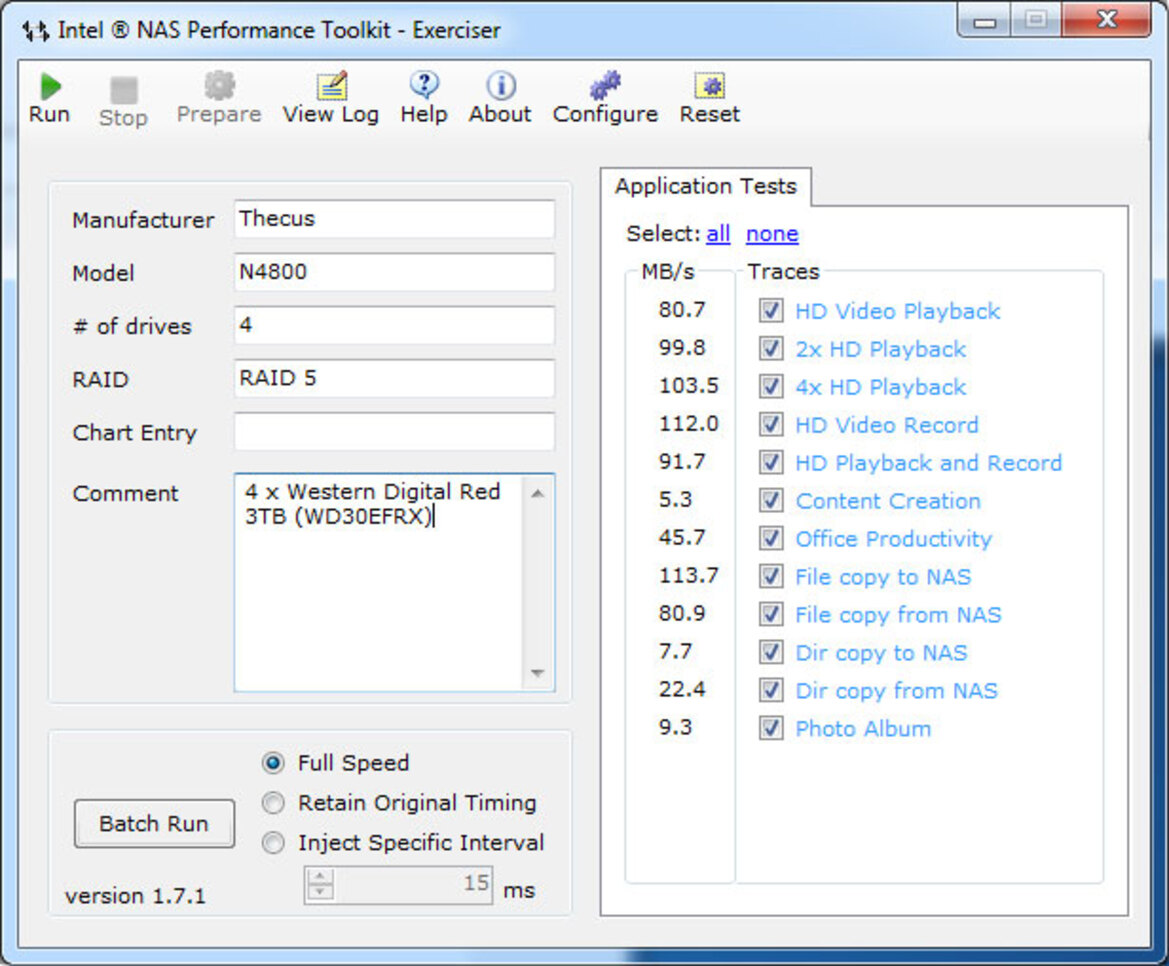Uncheck HD Video Playback checkbox
The height and width of the screenshot is (966, 1169).
click(x=771, y=310)
